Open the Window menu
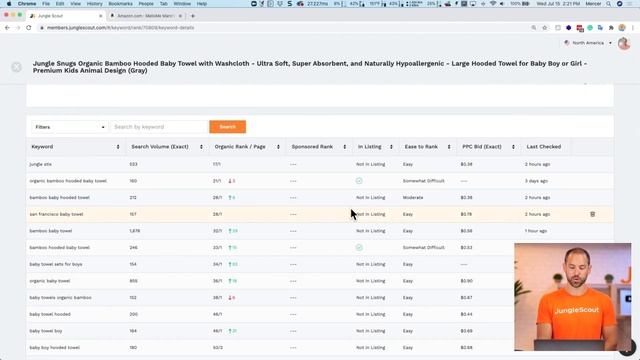 182,4
